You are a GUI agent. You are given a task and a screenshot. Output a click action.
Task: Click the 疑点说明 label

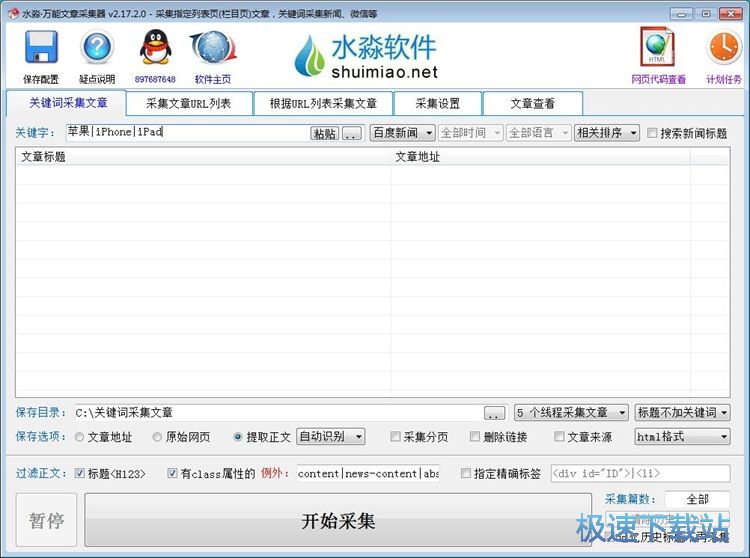click(x=97, y=79)
